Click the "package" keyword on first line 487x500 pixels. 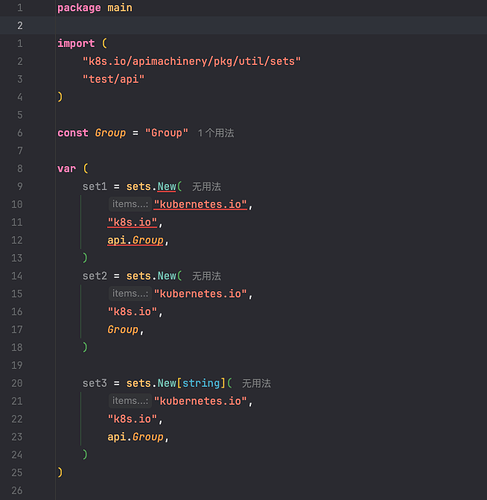coord(79,8)
